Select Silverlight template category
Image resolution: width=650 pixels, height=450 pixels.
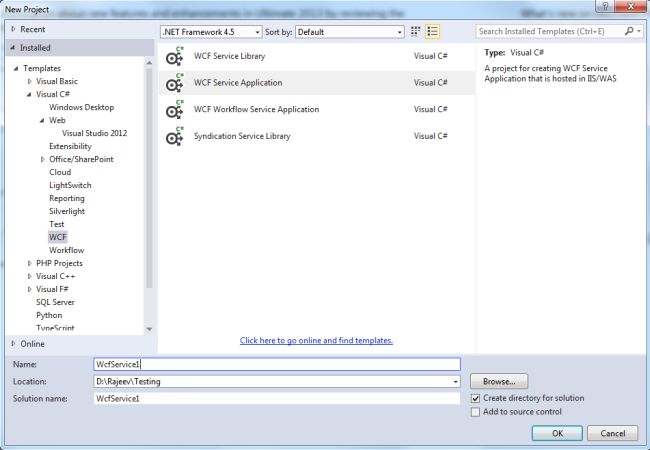coord(67,211)
